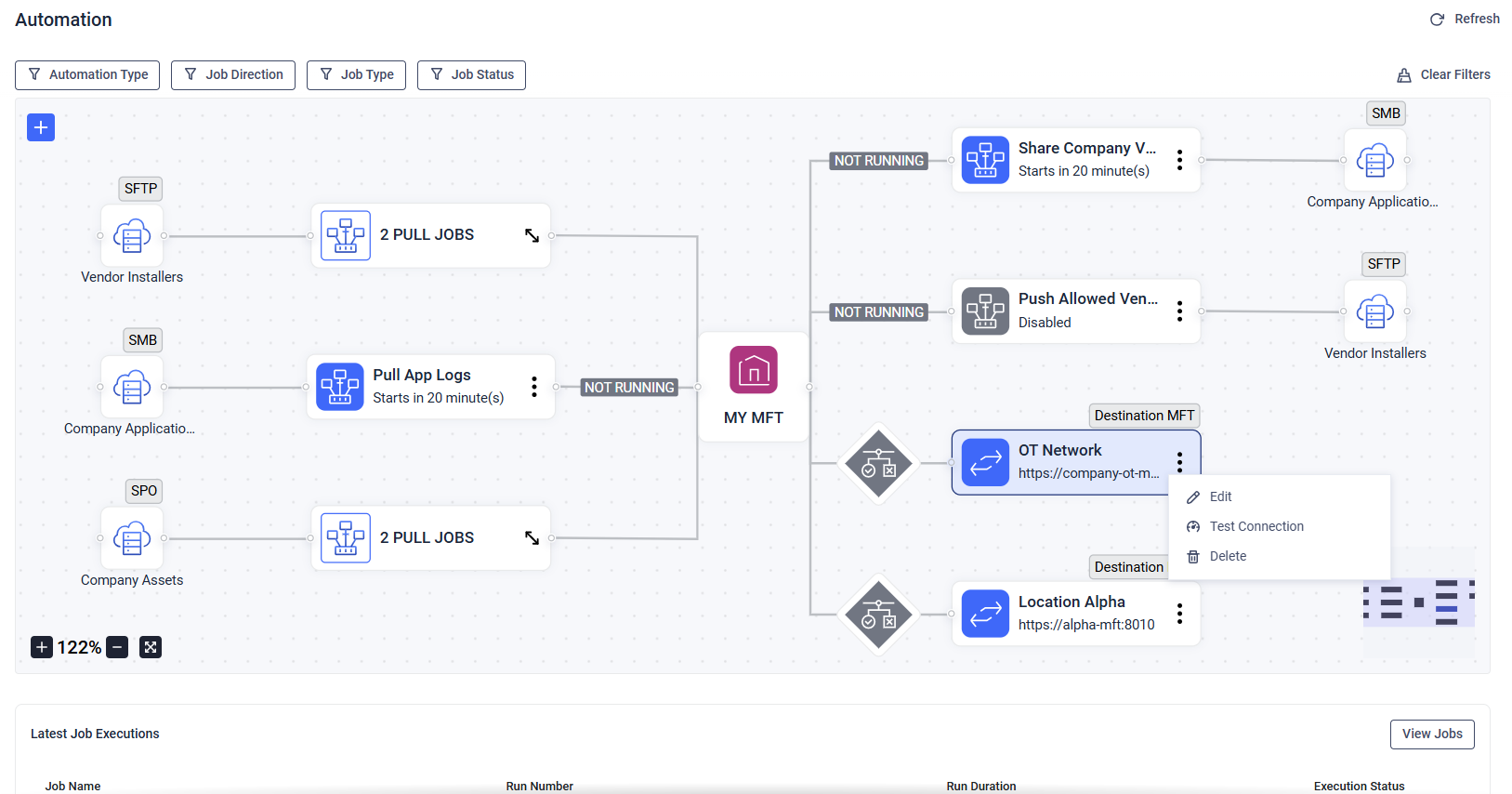
Task: Click the disabled Push Allowed Vendor job icon
Action: pyautogui.click(x=985, y=311)
